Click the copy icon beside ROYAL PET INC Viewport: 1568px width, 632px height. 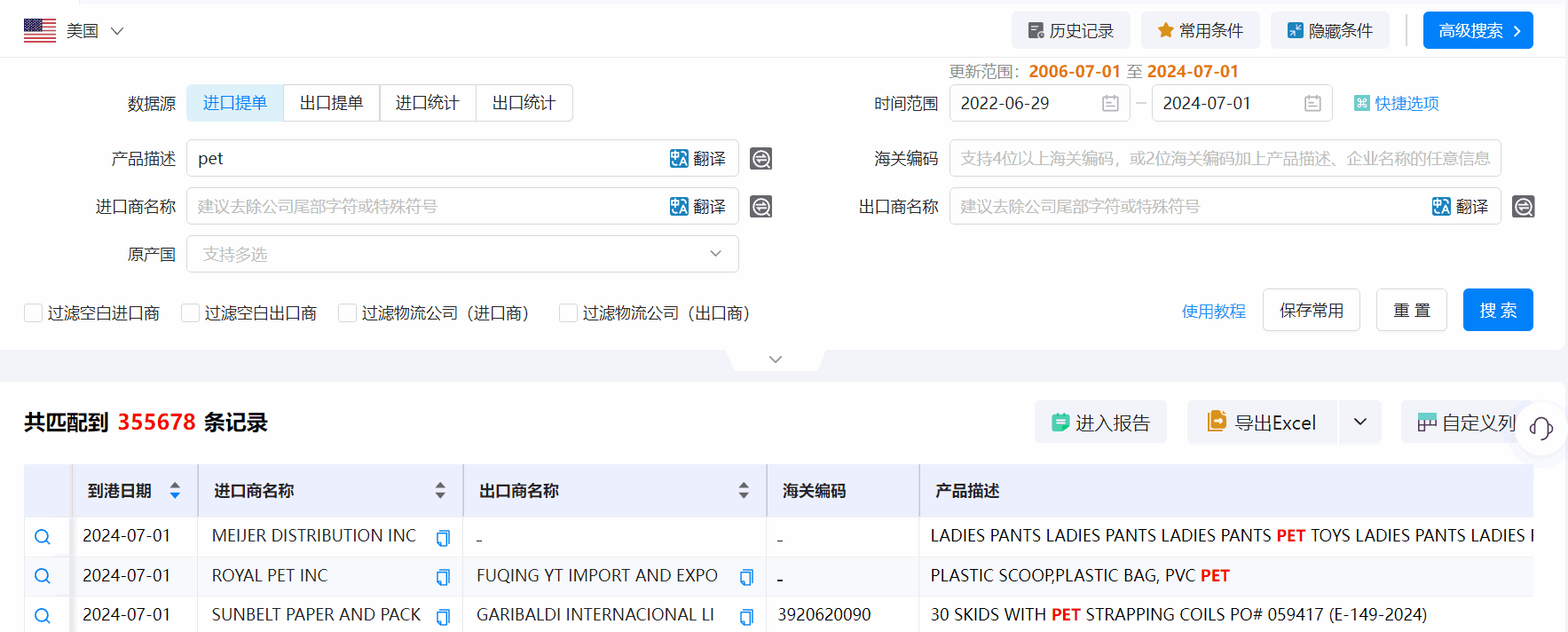coord(442,577)
